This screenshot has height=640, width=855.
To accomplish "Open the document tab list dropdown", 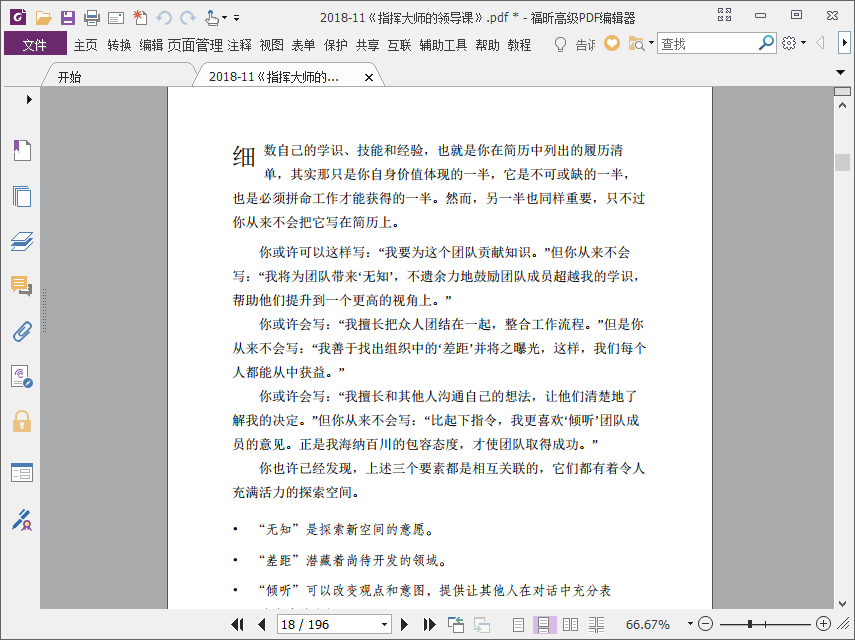I will click(x=840, y=72).
